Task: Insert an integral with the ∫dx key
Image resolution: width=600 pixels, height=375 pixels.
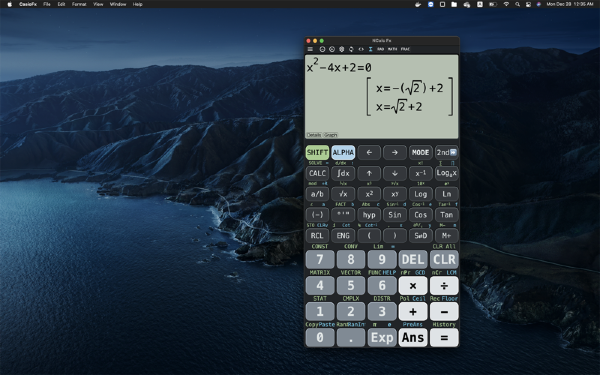Action: [343, 173]
